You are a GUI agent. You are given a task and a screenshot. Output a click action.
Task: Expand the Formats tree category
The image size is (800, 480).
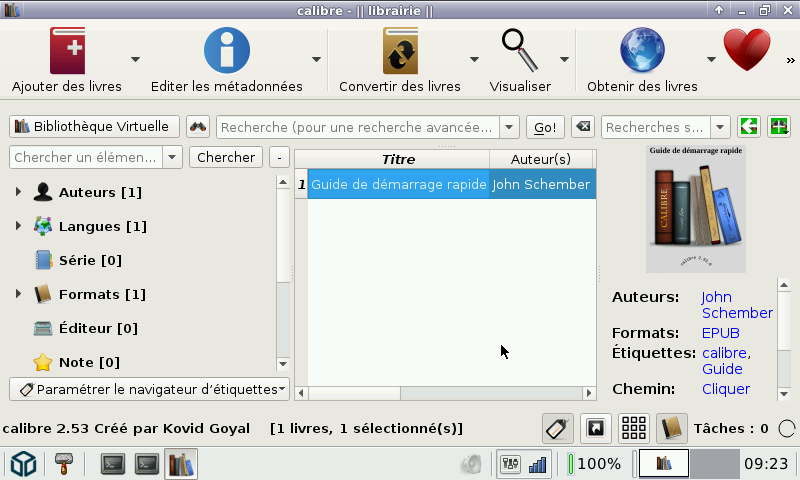pyautogui.click(x=18, y=294)
